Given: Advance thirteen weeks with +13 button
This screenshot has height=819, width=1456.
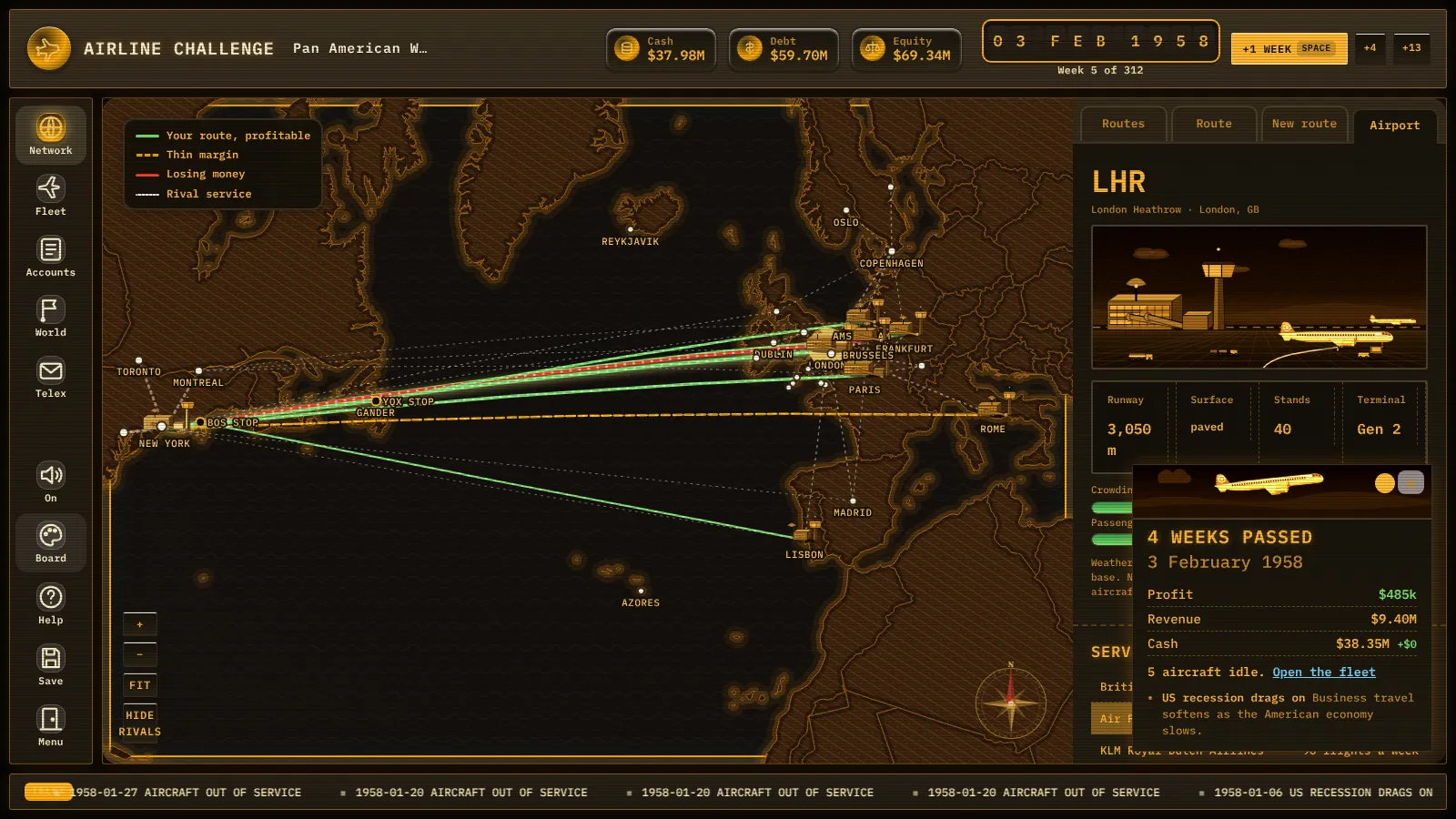Looking at the screenshot, I should [x=1411, y=48].
